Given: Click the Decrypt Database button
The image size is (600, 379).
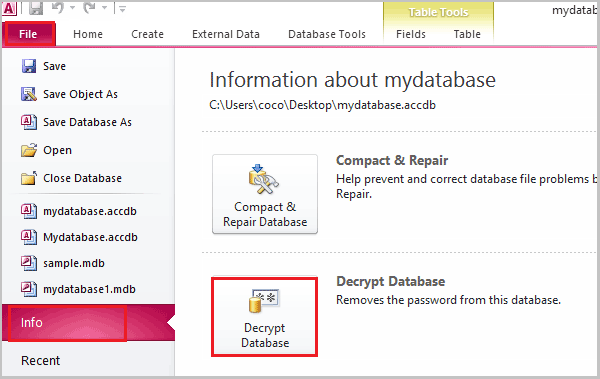Looking at the screenshot, I should [265, 317].
